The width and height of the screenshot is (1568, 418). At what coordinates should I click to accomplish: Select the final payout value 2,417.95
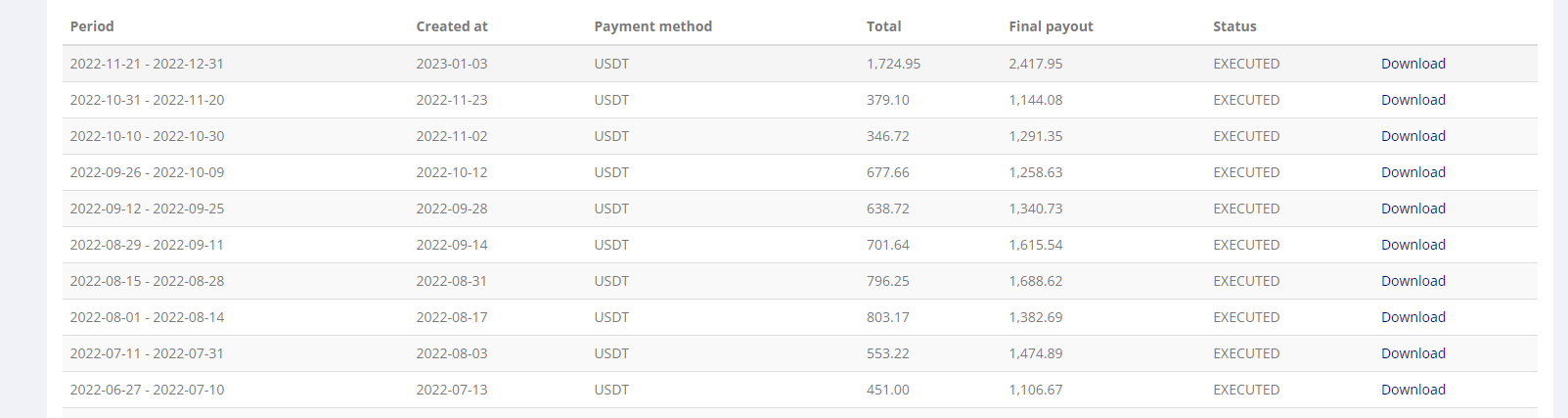tap(1035, 64)
